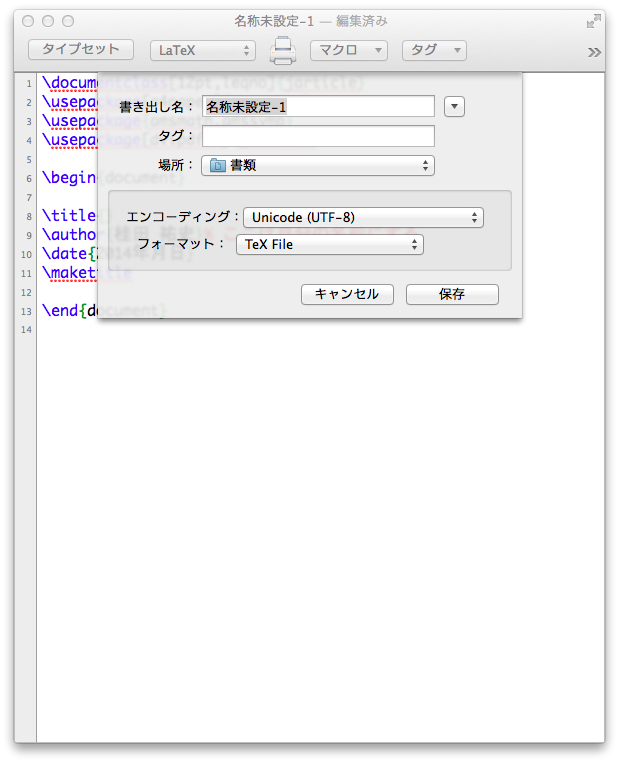Open the LaTeX engine dropdown in the toolbar
Image resolution: width=619 pixels, height=763 pixels.
tap(202, 50)
